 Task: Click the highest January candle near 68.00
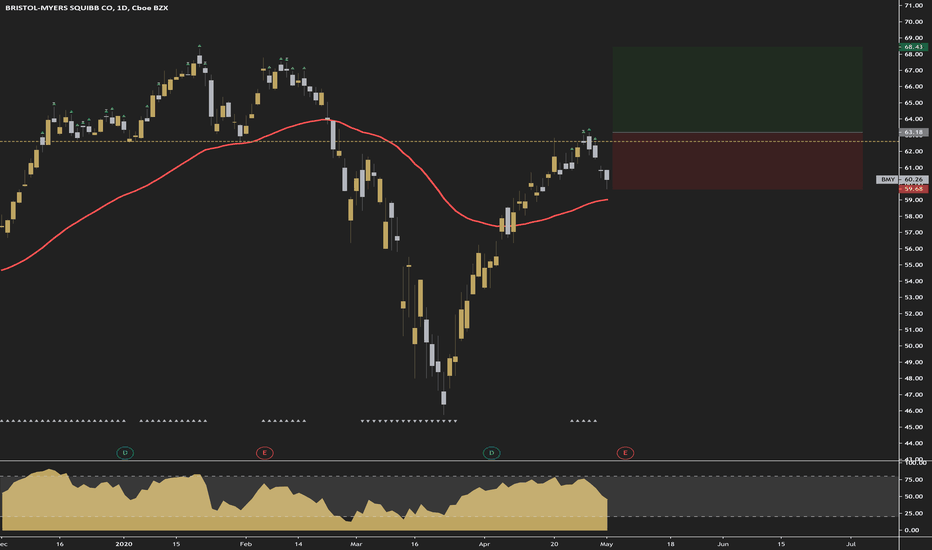199,59
